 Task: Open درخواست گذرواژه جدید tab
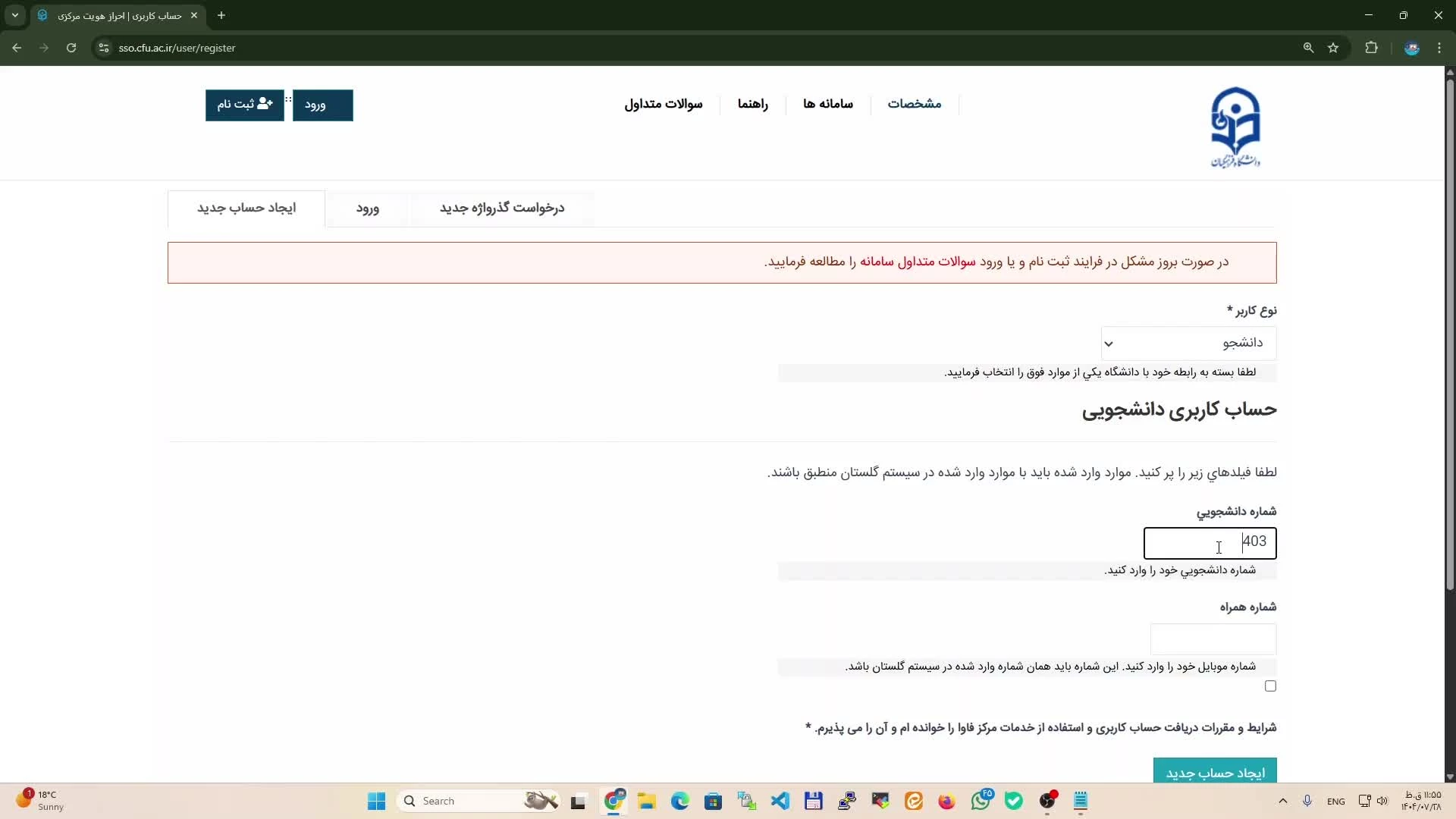click(x=502, y=209)
